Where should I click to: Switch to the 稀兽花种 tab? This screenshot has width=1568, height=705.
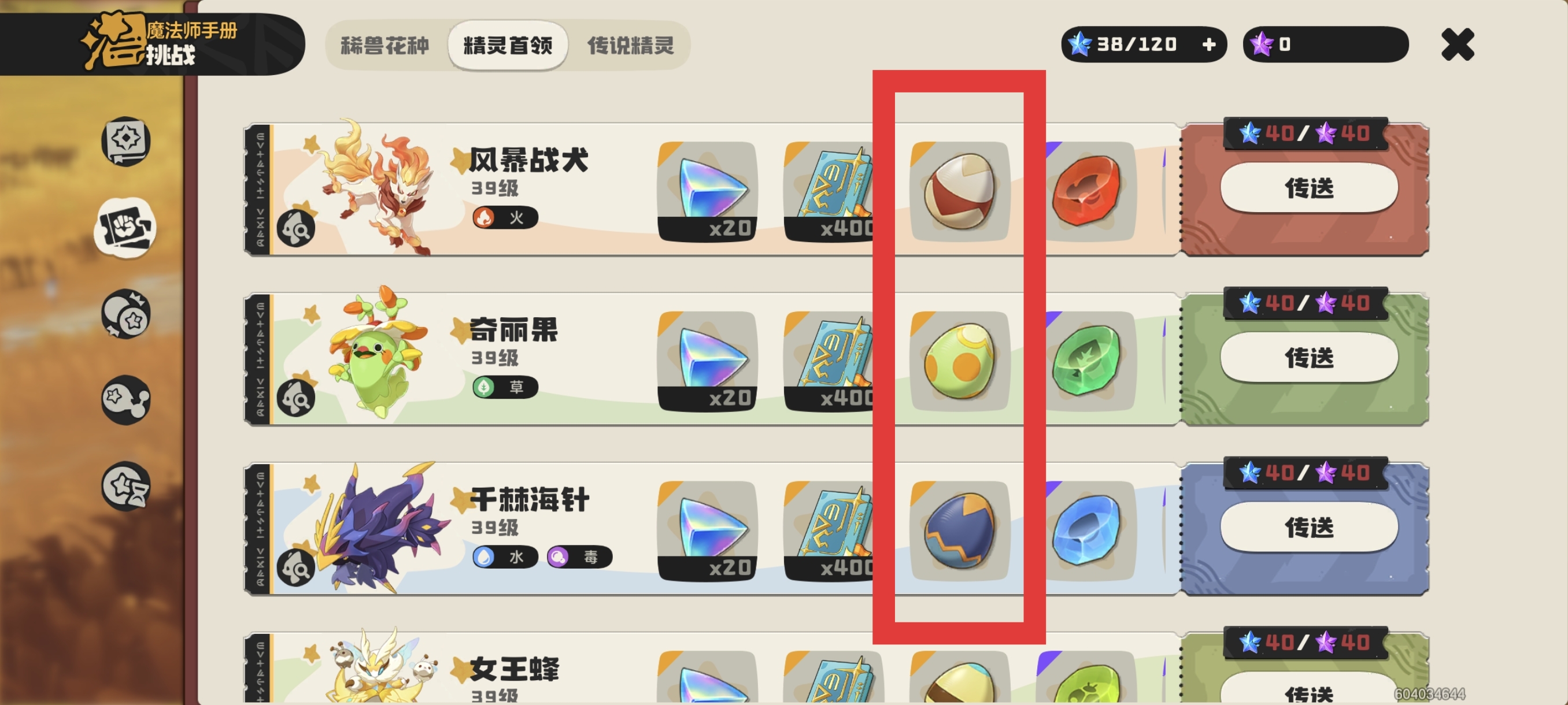tap(384, 46)
